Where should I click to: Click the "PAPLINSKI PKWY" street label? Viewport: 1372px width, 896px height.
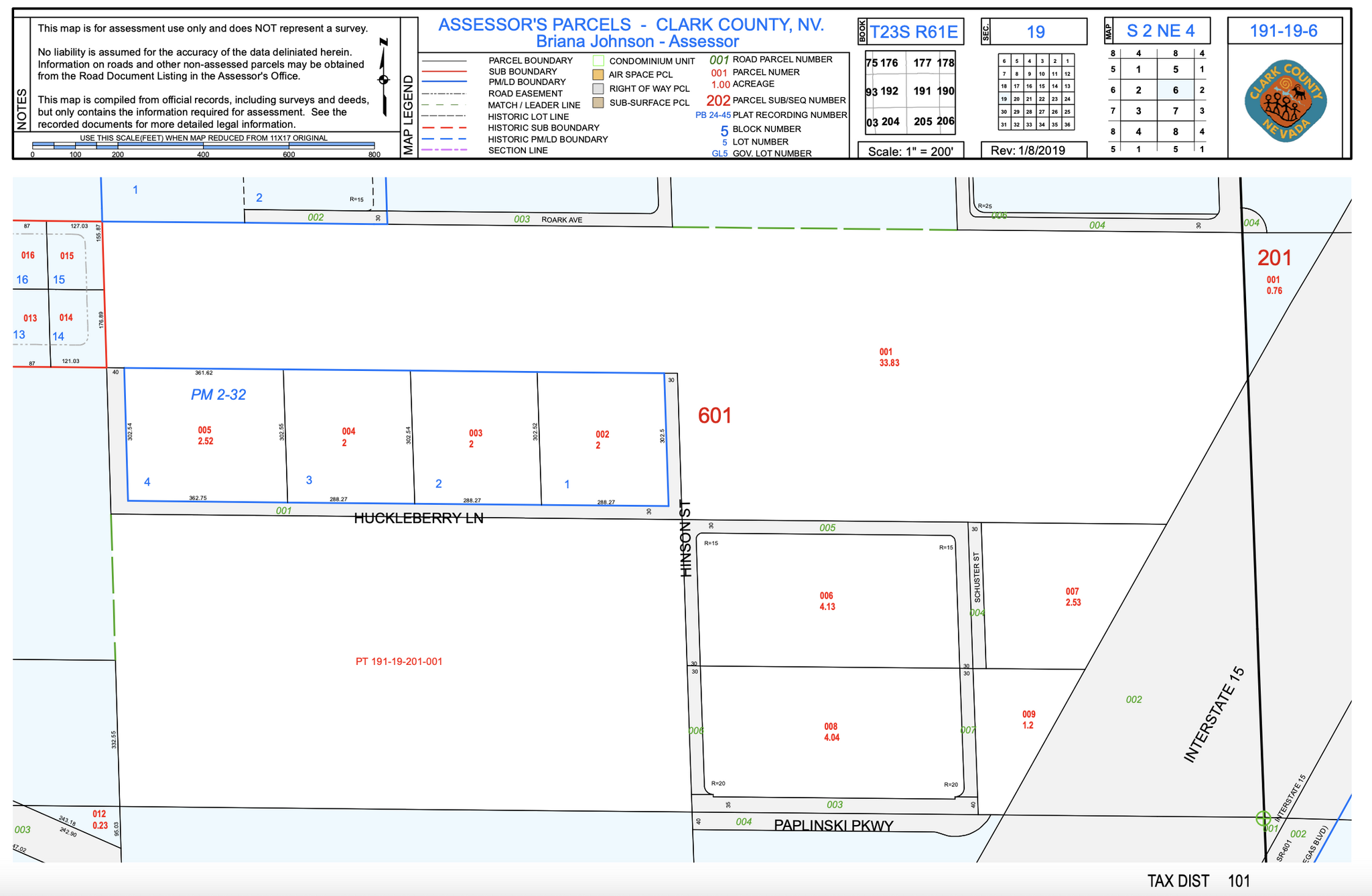834,826
